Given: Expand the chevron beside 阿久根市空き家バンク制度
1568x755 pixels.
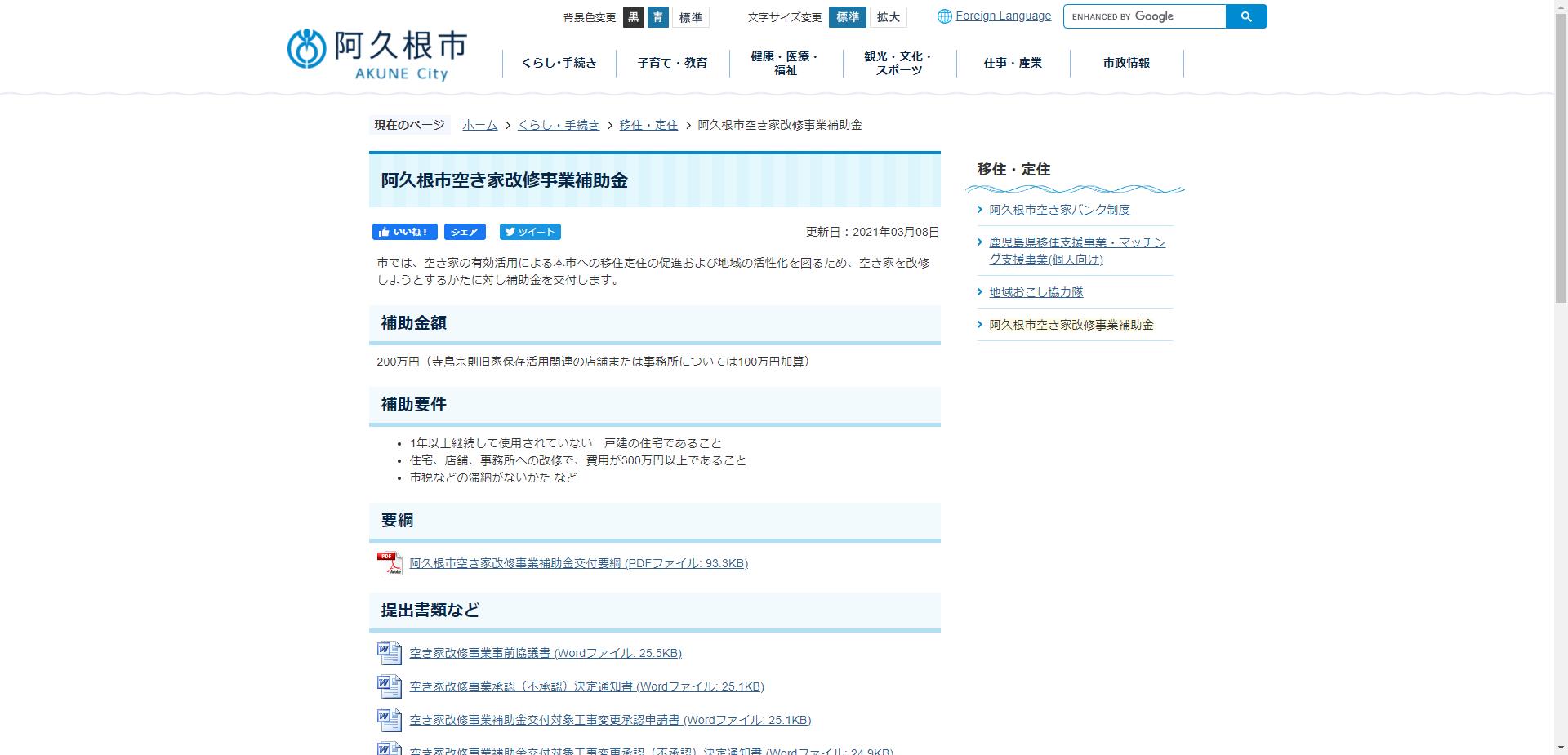Looking at the screenshot, I should tap(978, 209).
